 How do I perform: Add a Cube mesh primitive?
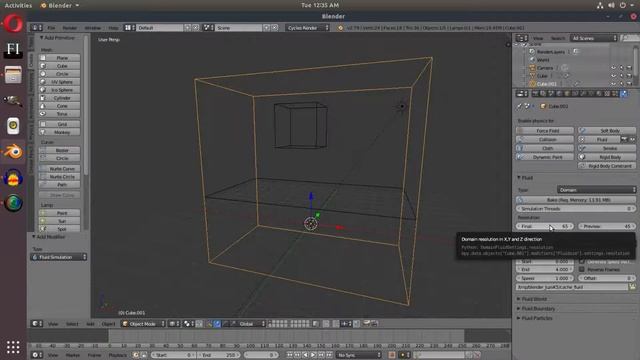[x=60, y=66]
